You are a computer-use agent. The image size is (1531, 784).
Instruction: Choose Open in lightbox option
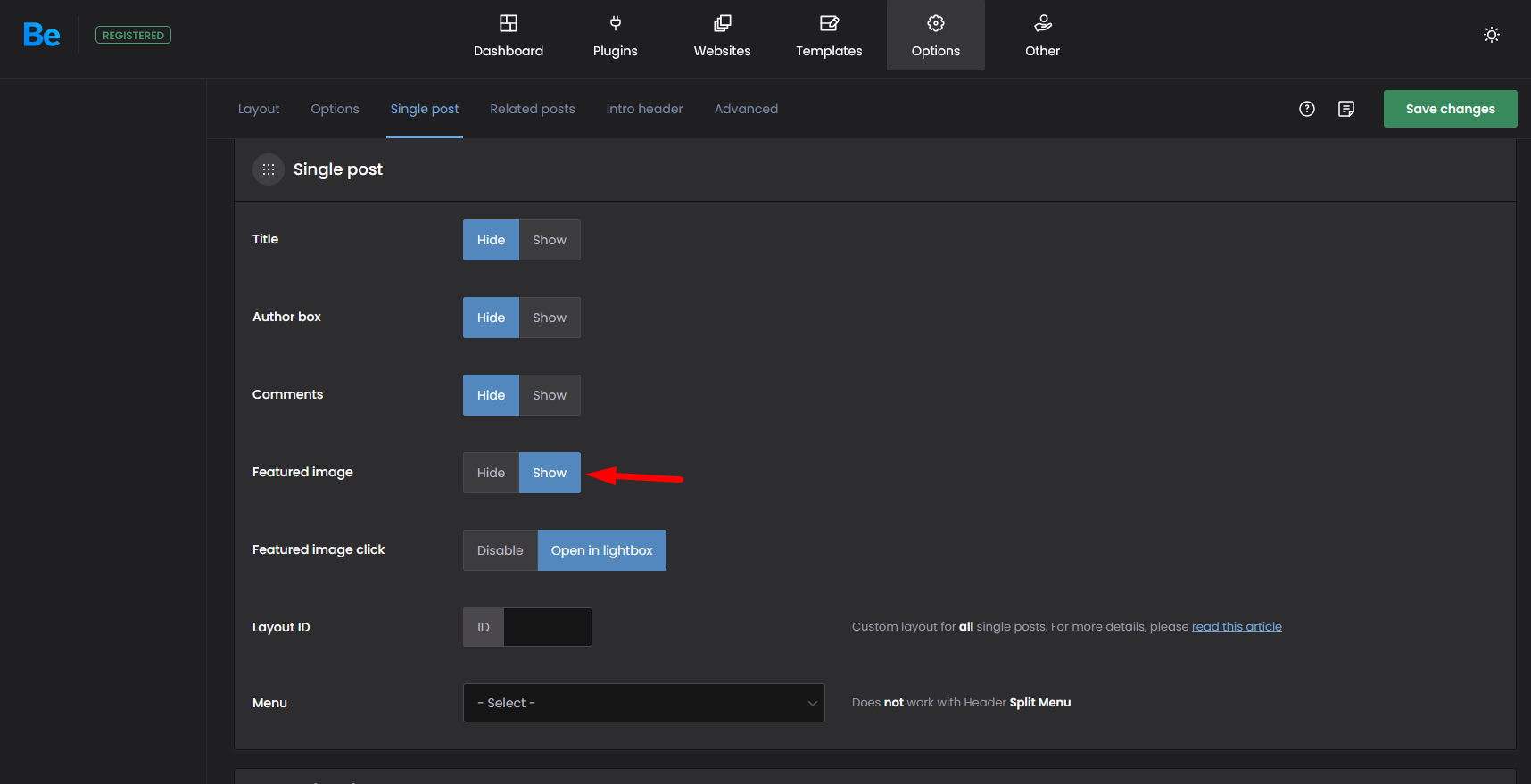point(602,550)
